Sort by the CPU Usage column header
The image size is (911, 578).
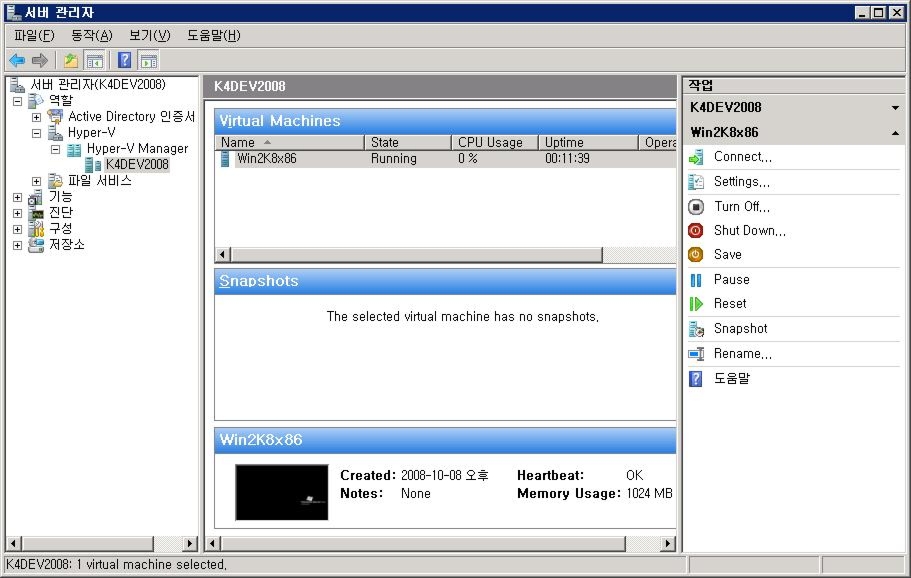pyautogui.click(x=495, y=142)
